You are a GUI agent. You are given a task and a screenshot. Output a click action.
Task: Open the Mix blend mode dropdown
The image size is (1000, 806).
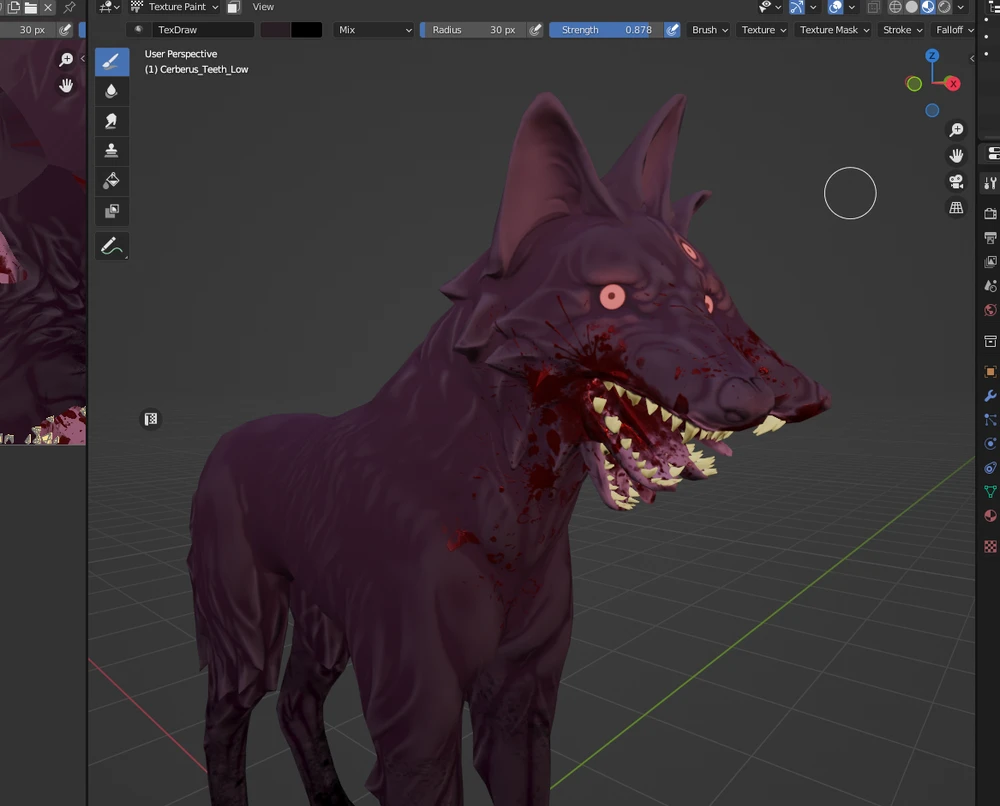pyautogui.click(x=374, y=30)
